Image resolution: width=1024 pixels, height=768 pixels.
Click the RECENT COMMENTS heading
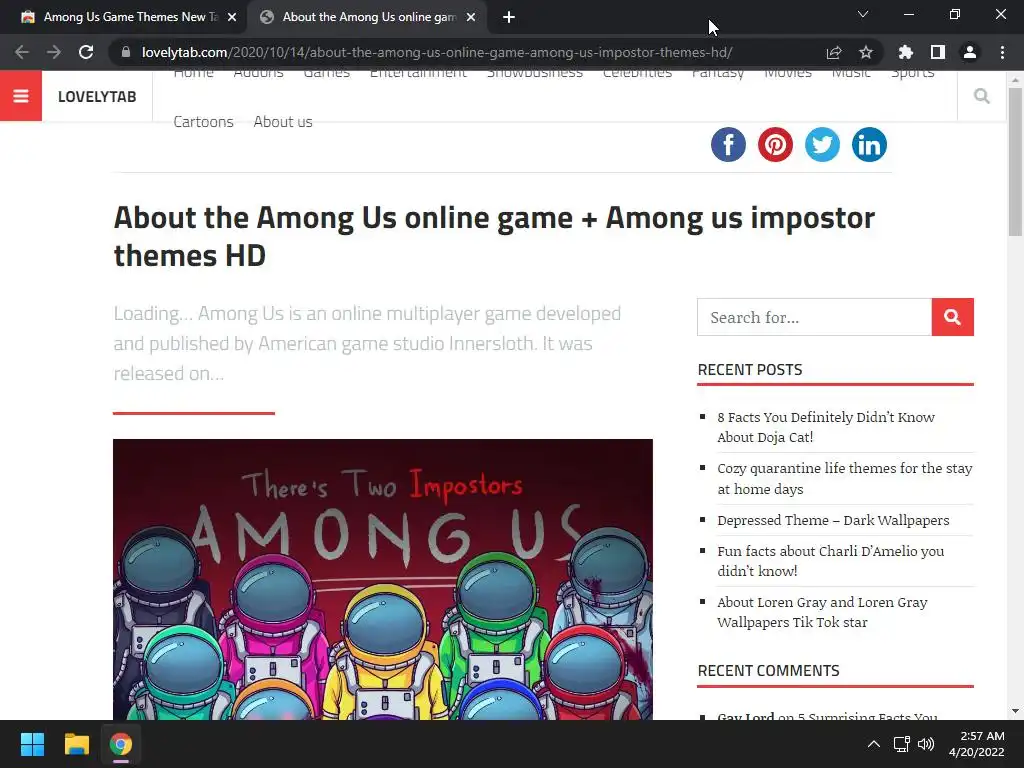769,671
